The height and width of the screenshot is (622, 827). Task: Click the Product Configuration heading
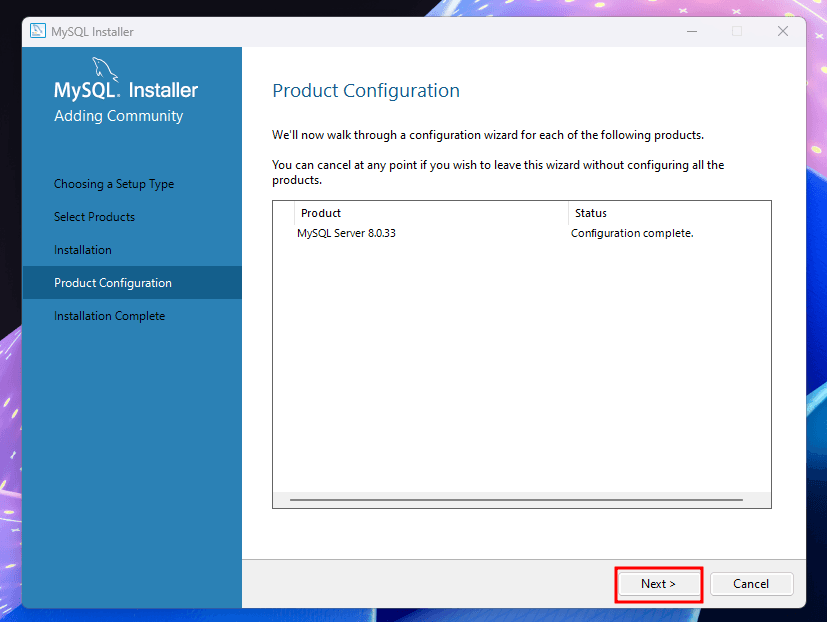(366, 91)
